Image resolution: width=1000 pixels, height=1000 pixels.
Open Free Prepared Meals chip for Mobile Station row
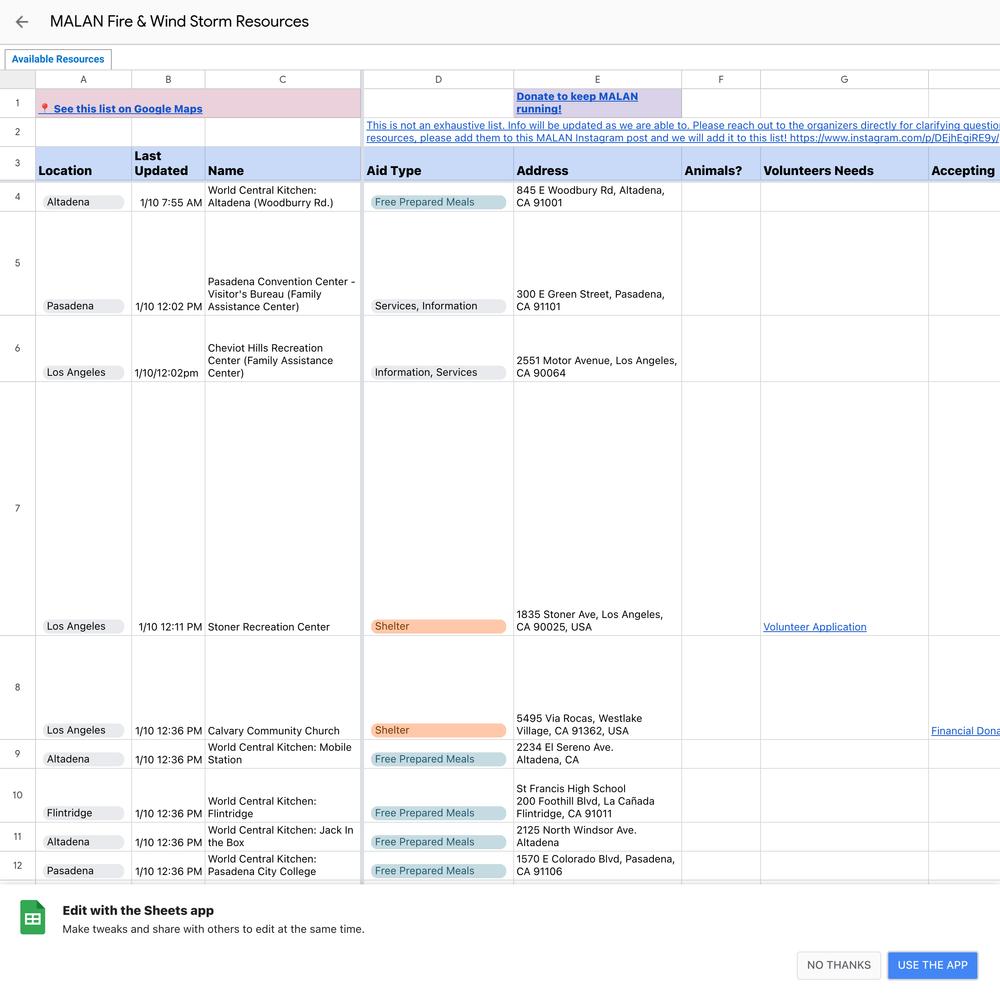click(x=438, y=759)
